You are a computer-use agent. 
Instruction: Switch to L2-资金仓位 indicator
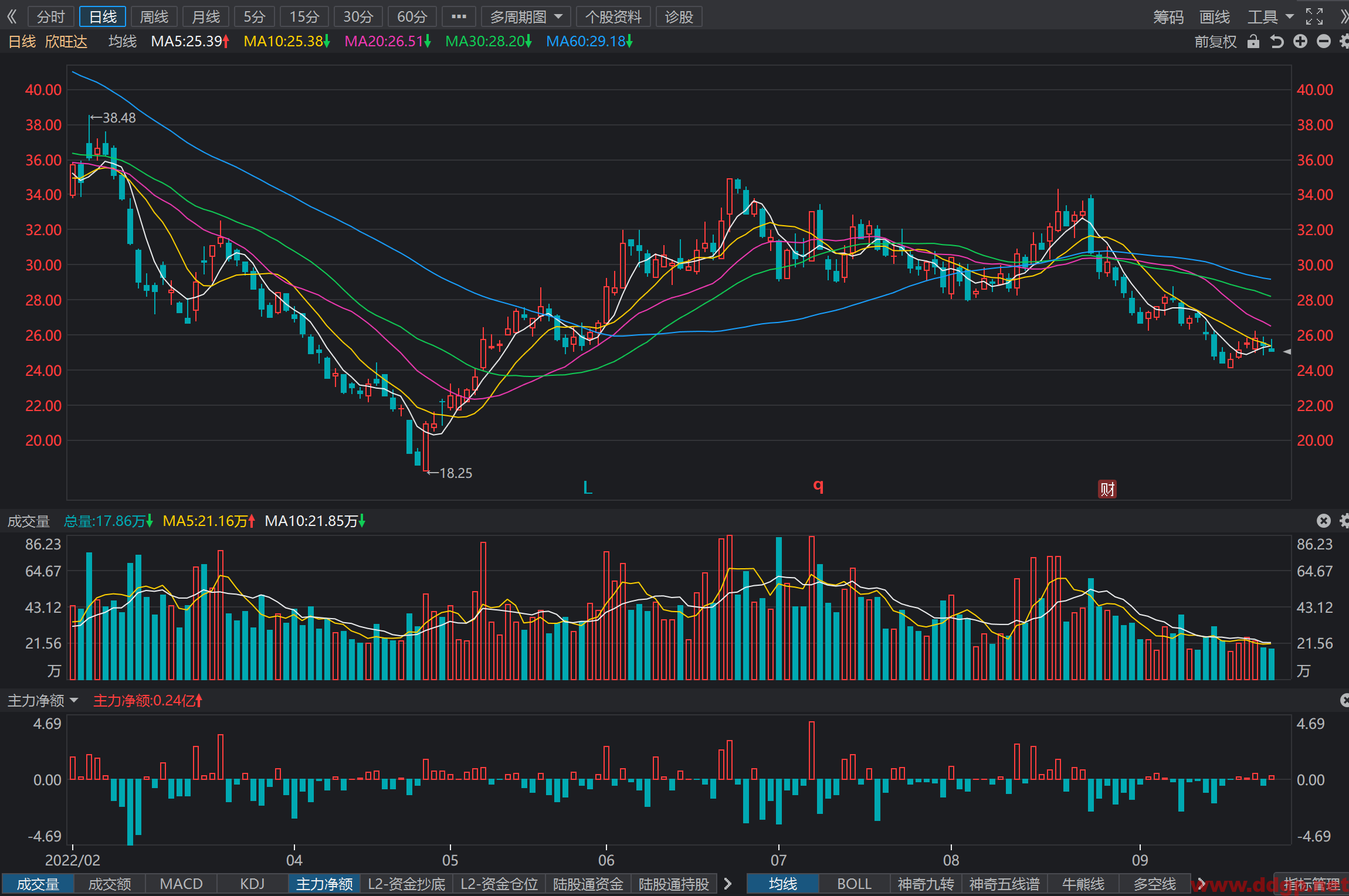tap(499, 884)
